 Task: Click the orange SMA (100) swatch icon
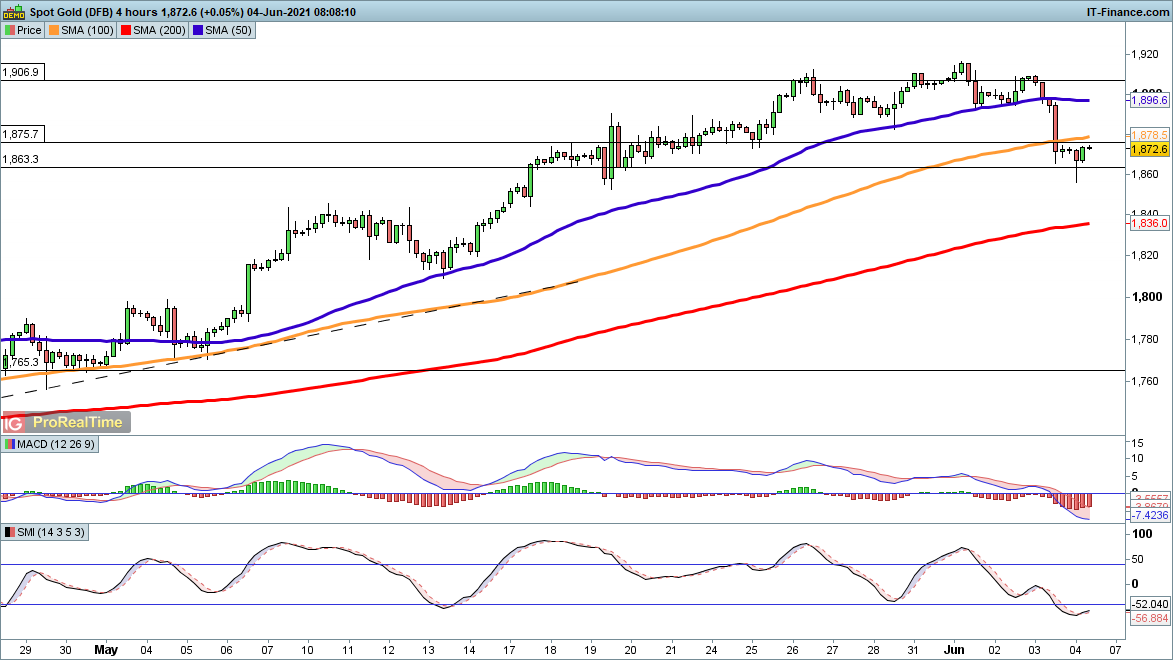coord(55,30)
